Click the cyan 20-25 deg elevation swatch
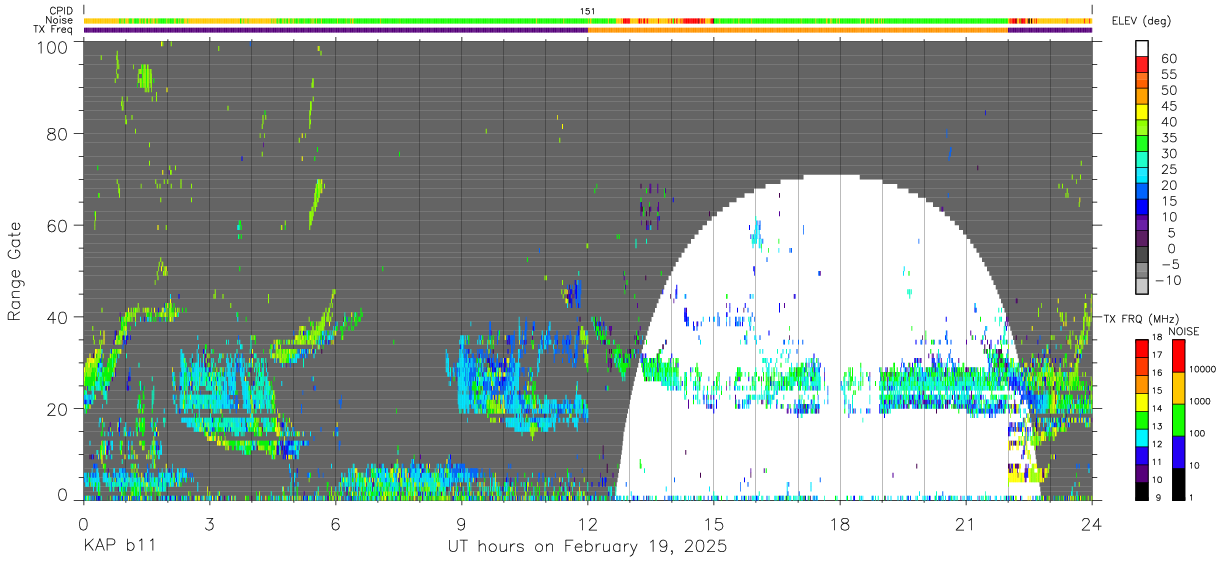 [1143, 176]
